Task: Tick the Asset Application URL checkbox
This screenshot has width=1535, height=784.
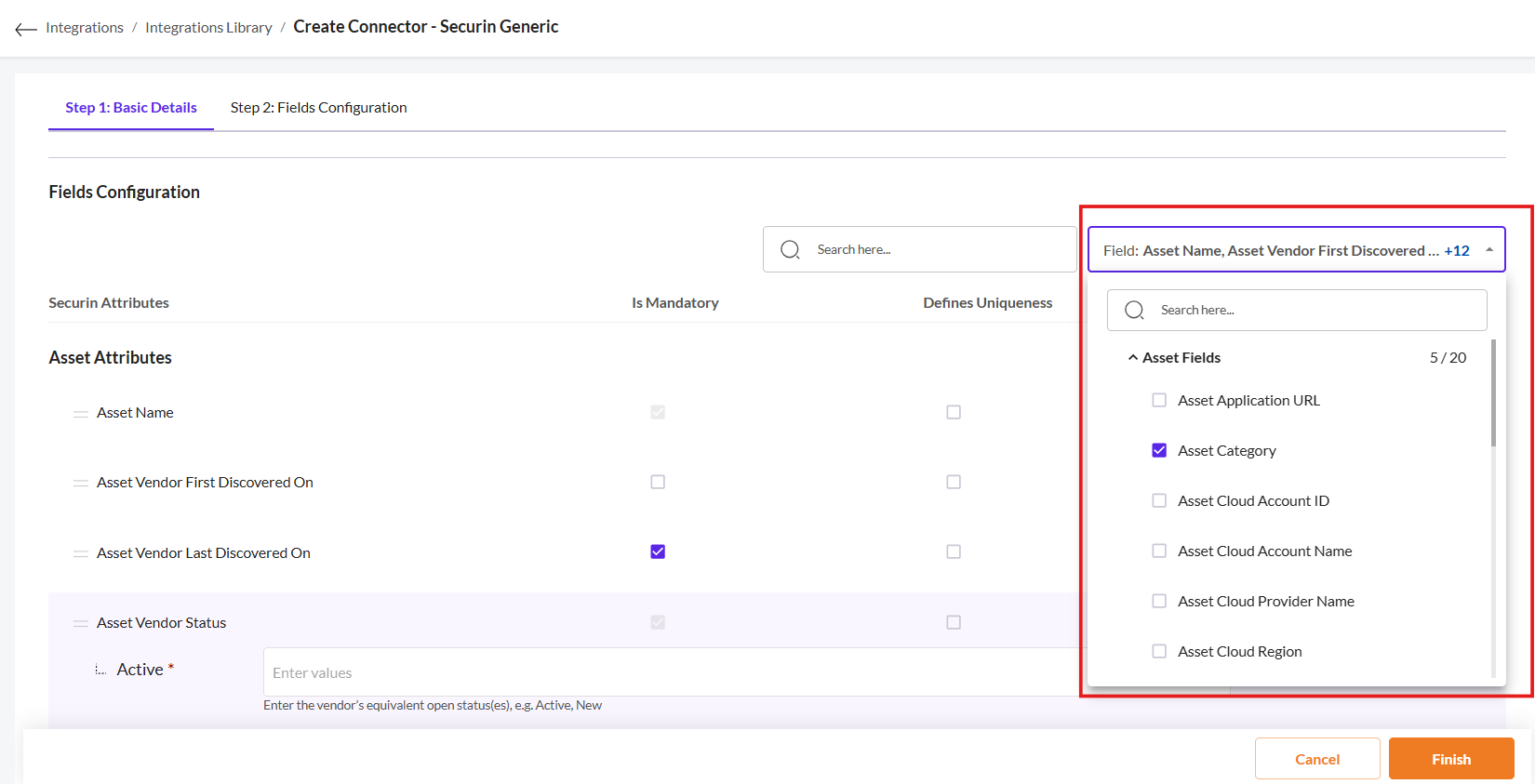Action: click(x=1159, y=400)
